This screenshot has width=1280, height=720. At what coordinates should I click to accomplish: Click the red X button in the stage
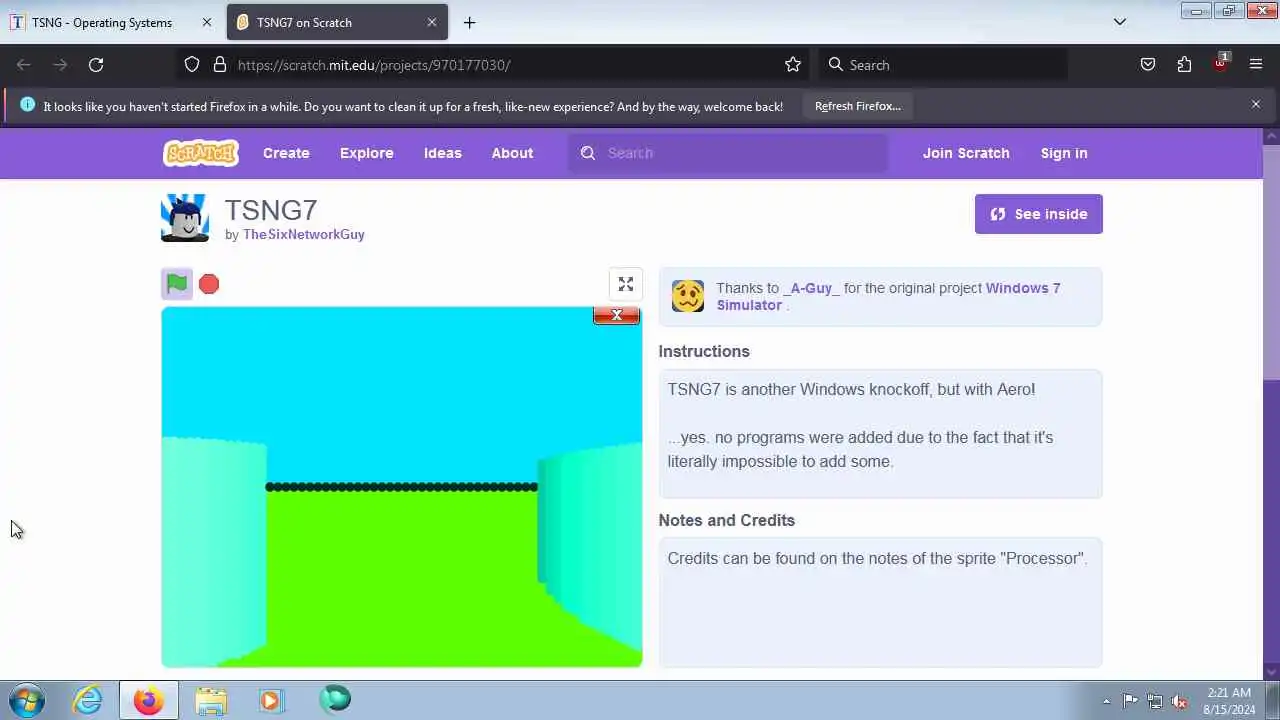(616, 315)
